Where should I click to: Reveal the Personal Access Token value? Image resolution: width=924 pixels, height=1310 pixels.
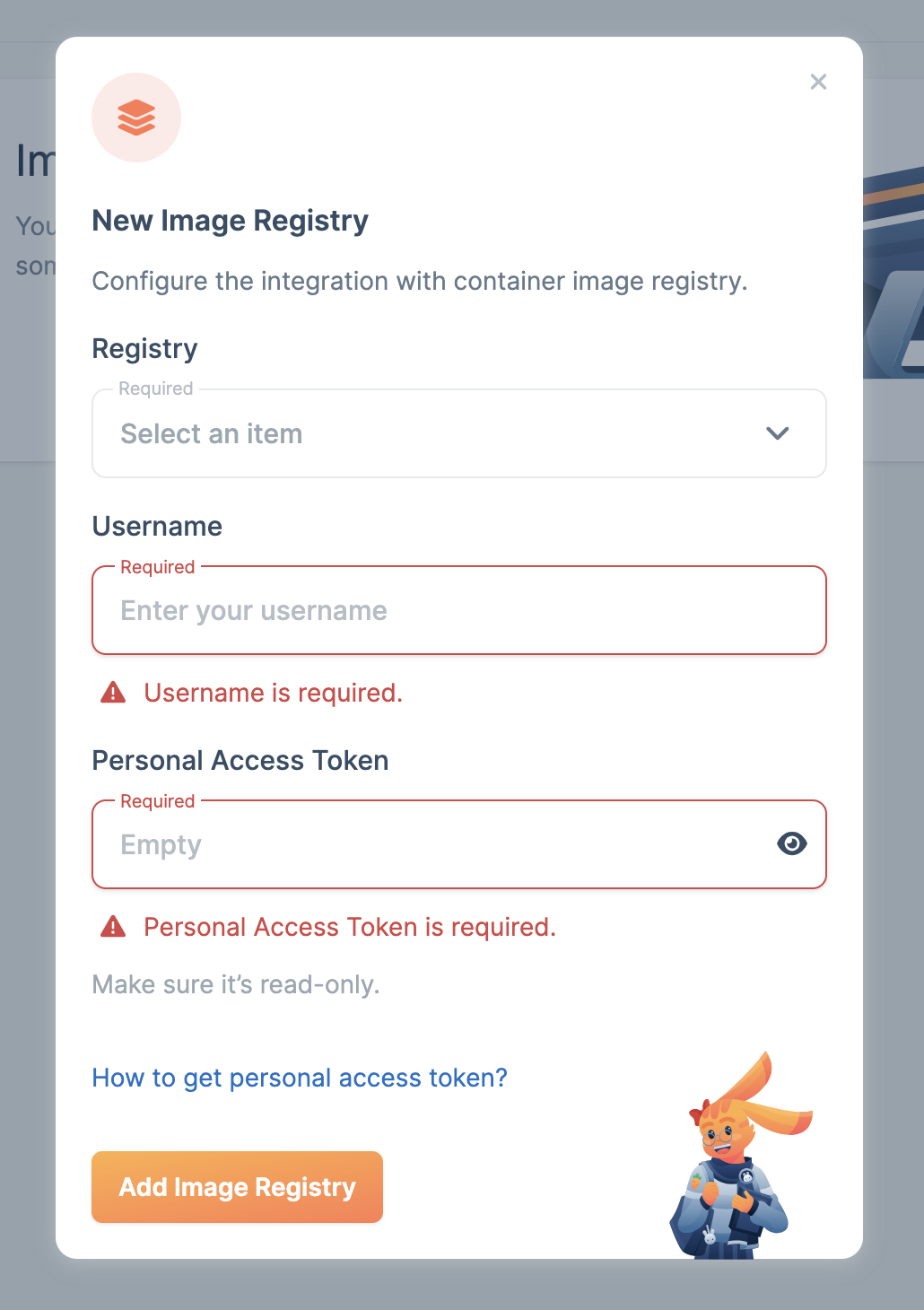click(791, 843)
